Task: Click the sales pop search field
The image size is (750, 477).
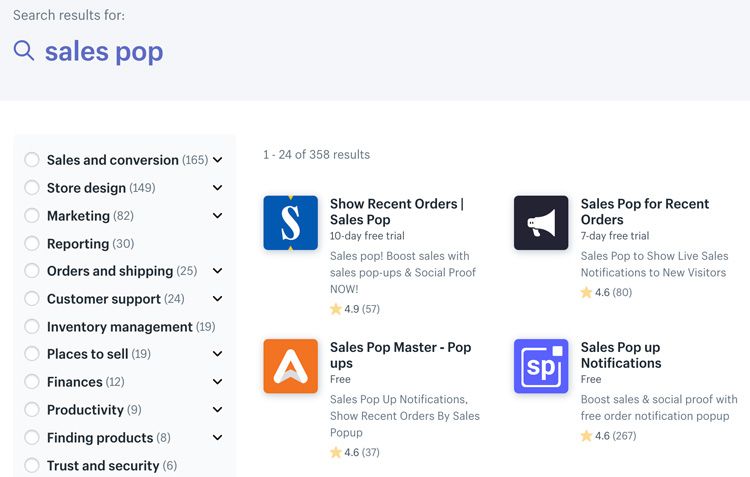Action: click(x=104, y=52)
